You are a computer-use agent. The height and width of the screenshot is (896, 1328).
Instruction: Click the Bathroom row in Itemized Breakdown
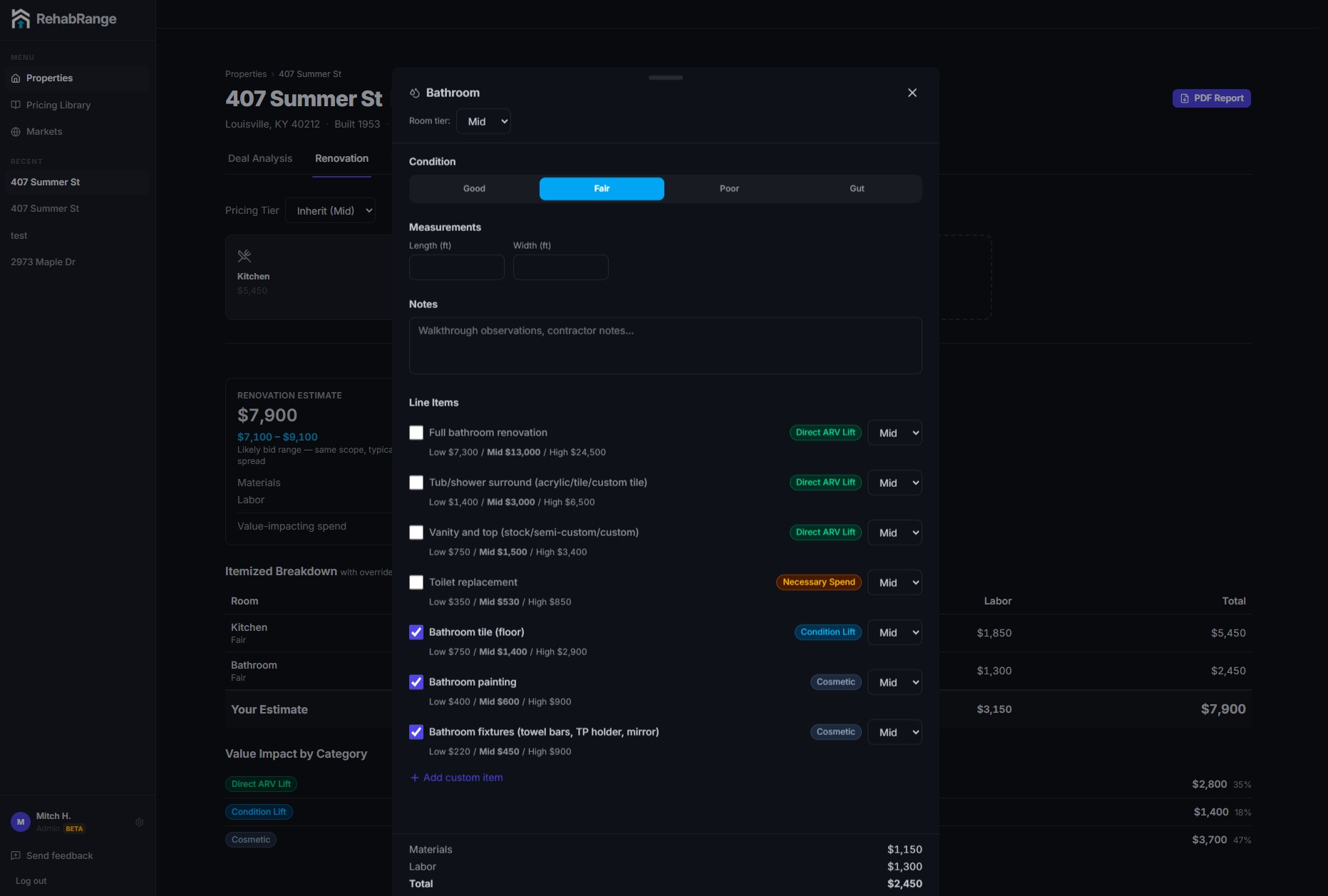(738, 671)
